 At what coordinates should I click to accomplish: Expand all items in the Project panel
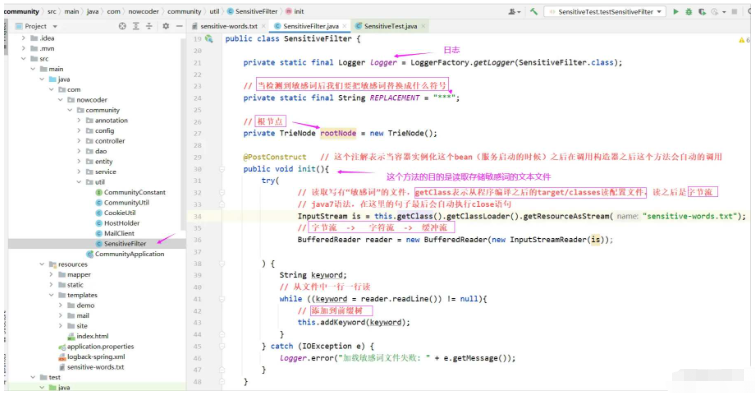[x=136, y=26]
